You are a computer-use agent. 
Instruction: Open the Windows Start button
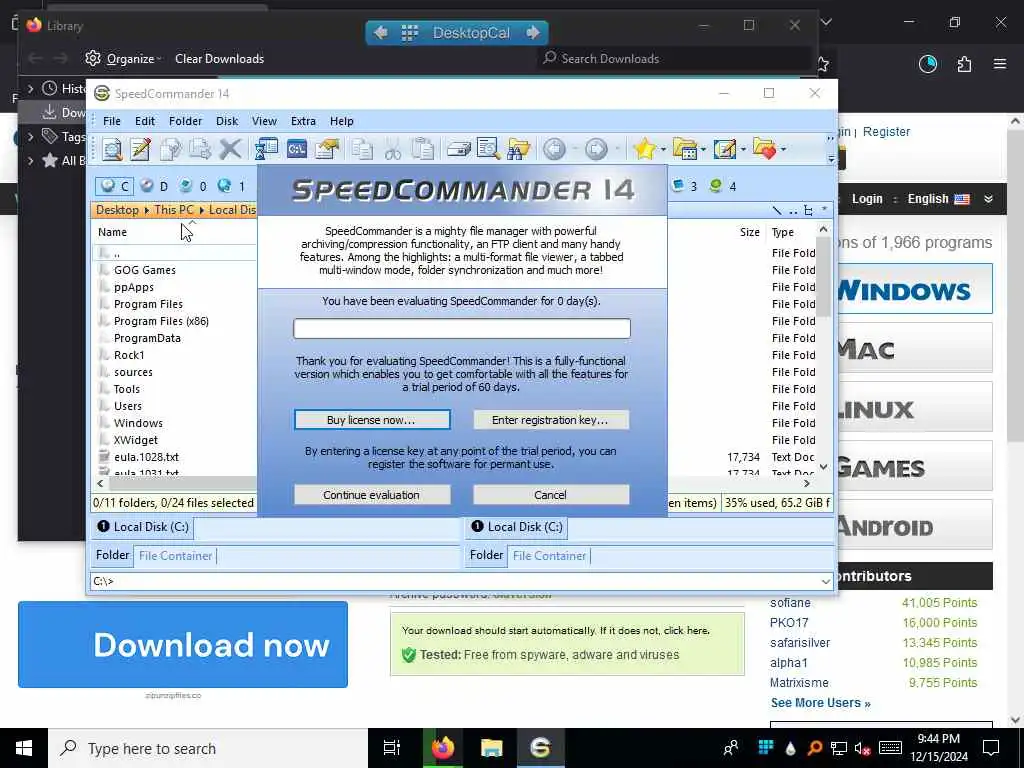click(24, 748)
